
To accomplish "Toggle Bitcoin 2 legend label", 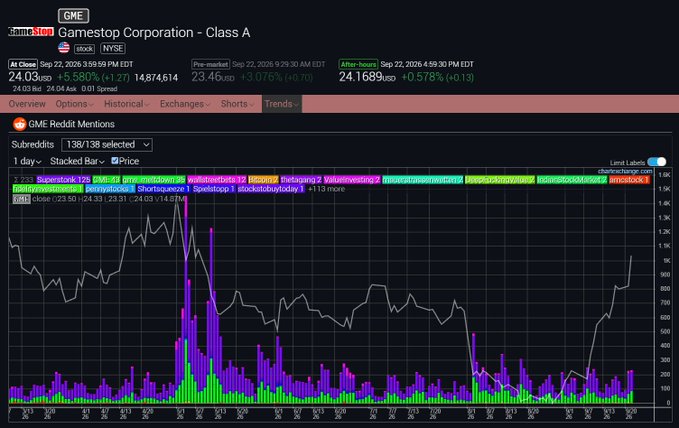I will [x=263, y=179].
